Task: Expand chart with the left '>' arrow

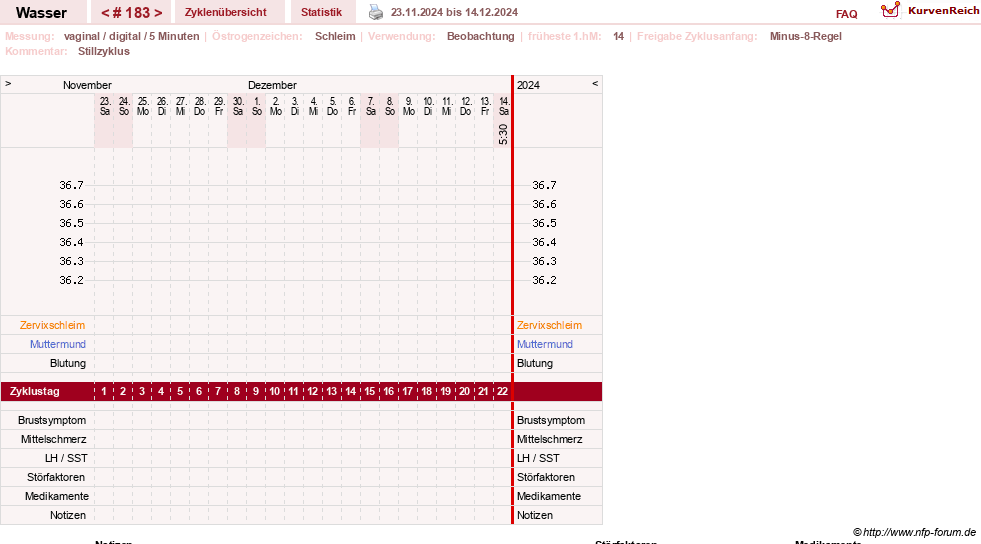Action: pos(8,83)
